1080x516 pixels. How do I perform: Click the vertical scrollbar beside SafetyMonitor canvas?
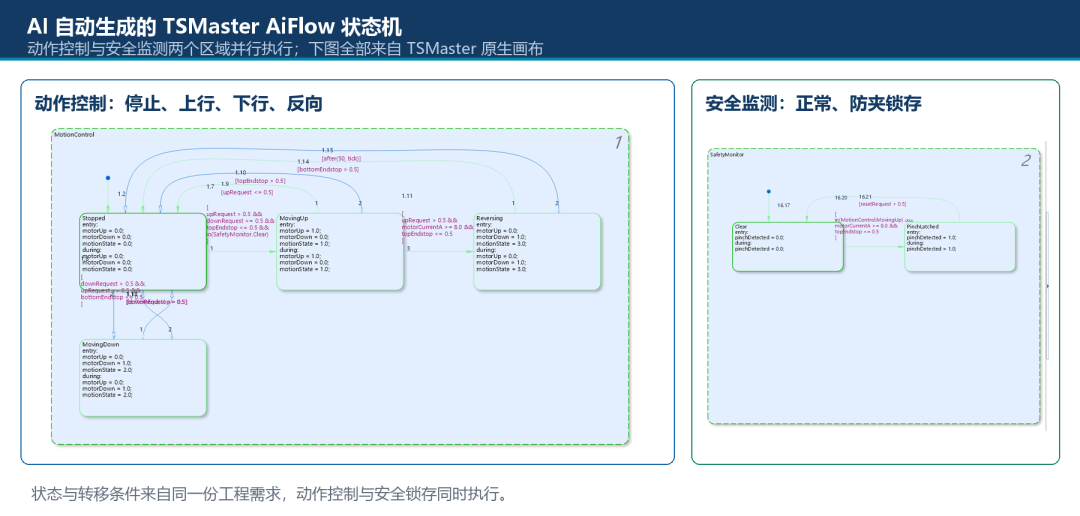tap(1046, 286)
